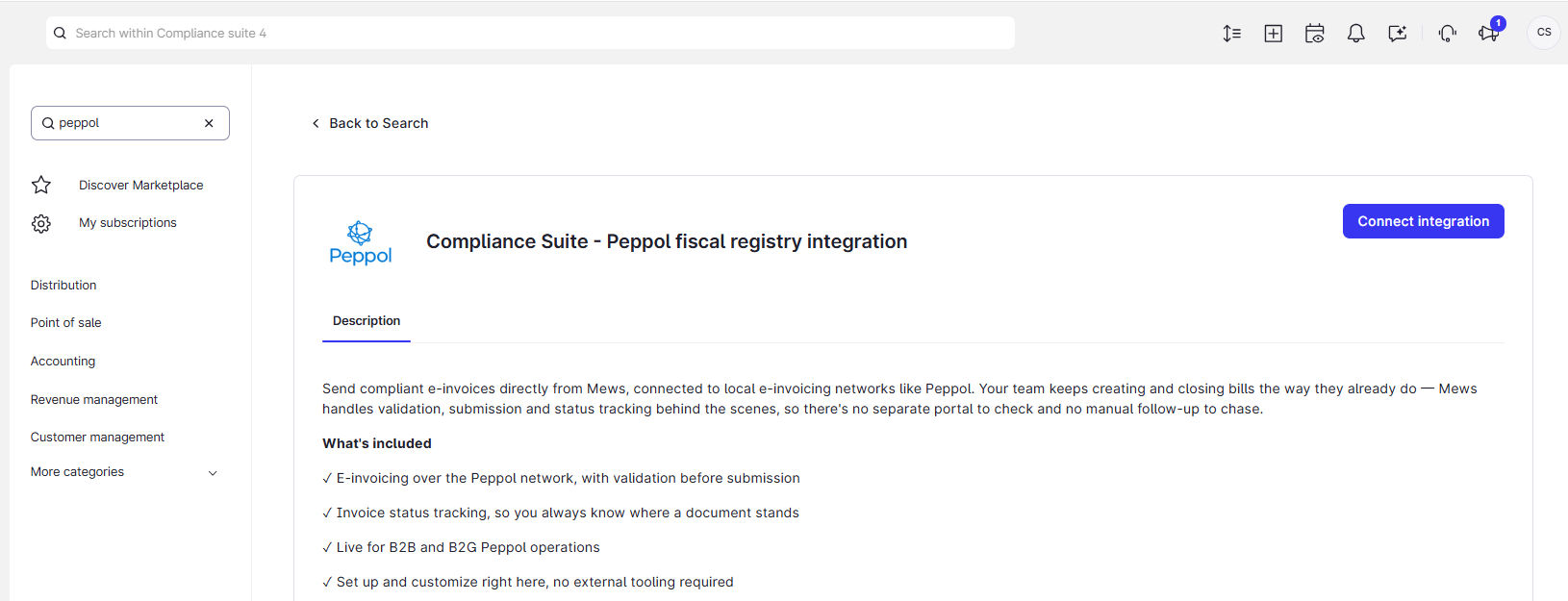Click the More categories chevron arrow

(x=213, y=473)
